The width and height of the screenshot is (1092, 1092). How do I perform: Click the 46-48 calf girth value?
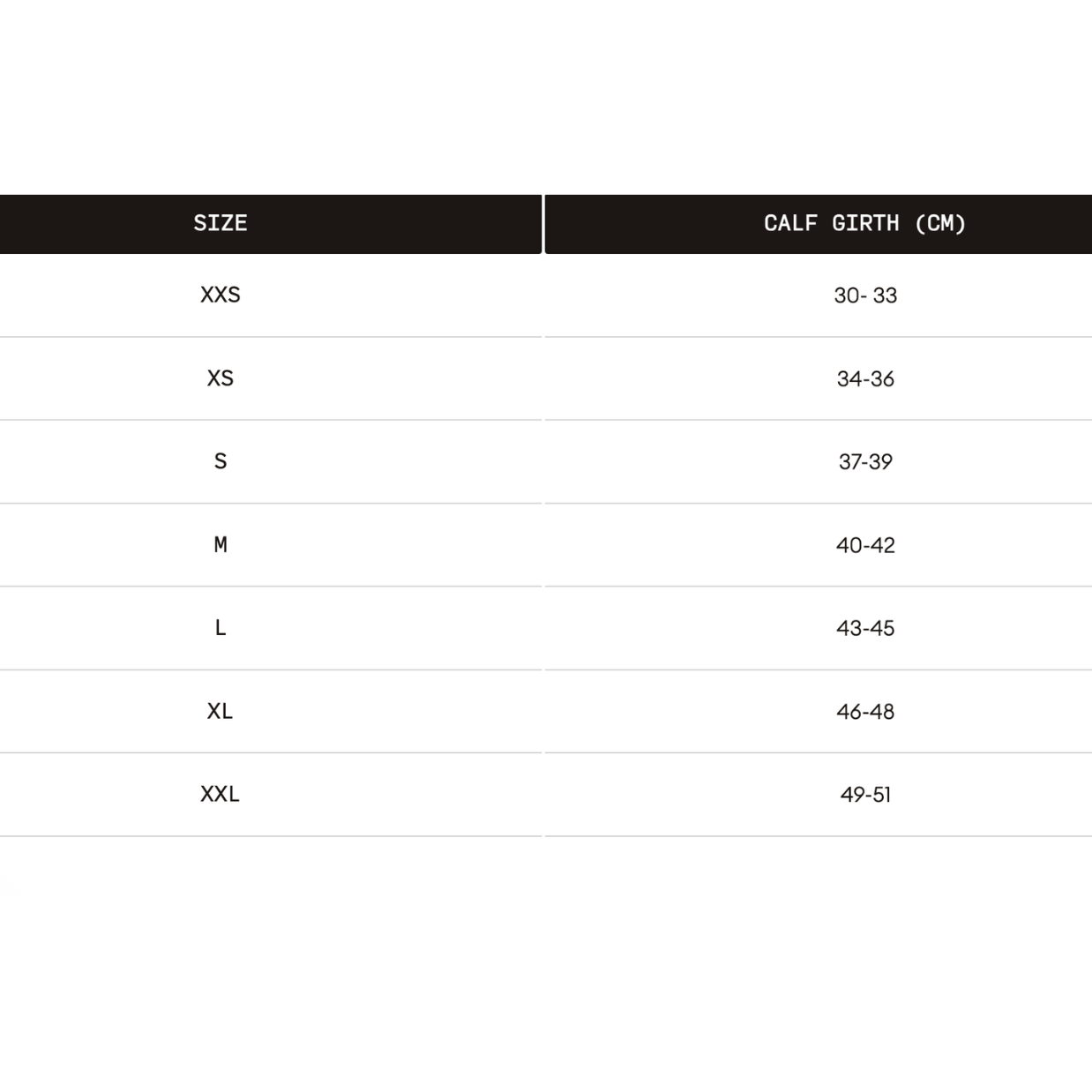[865, 711]
